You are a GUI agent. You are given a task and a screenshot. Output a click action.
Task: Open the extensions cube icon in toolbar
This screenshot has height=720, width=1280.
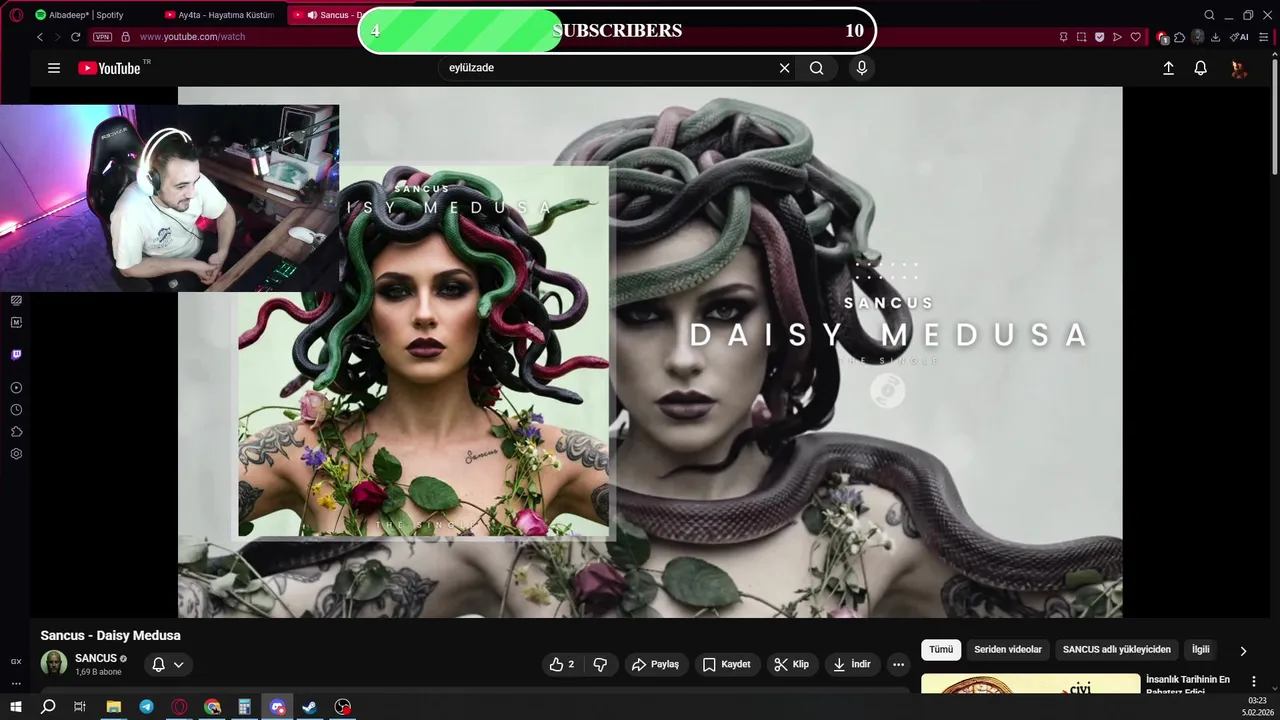1180,37
